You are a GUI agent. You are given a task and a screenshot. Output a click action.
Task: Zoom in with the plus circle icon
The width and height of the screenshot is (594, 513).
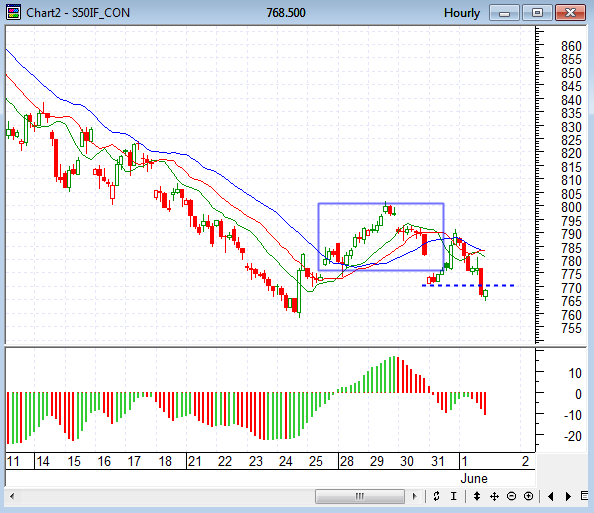pos(528,496)
